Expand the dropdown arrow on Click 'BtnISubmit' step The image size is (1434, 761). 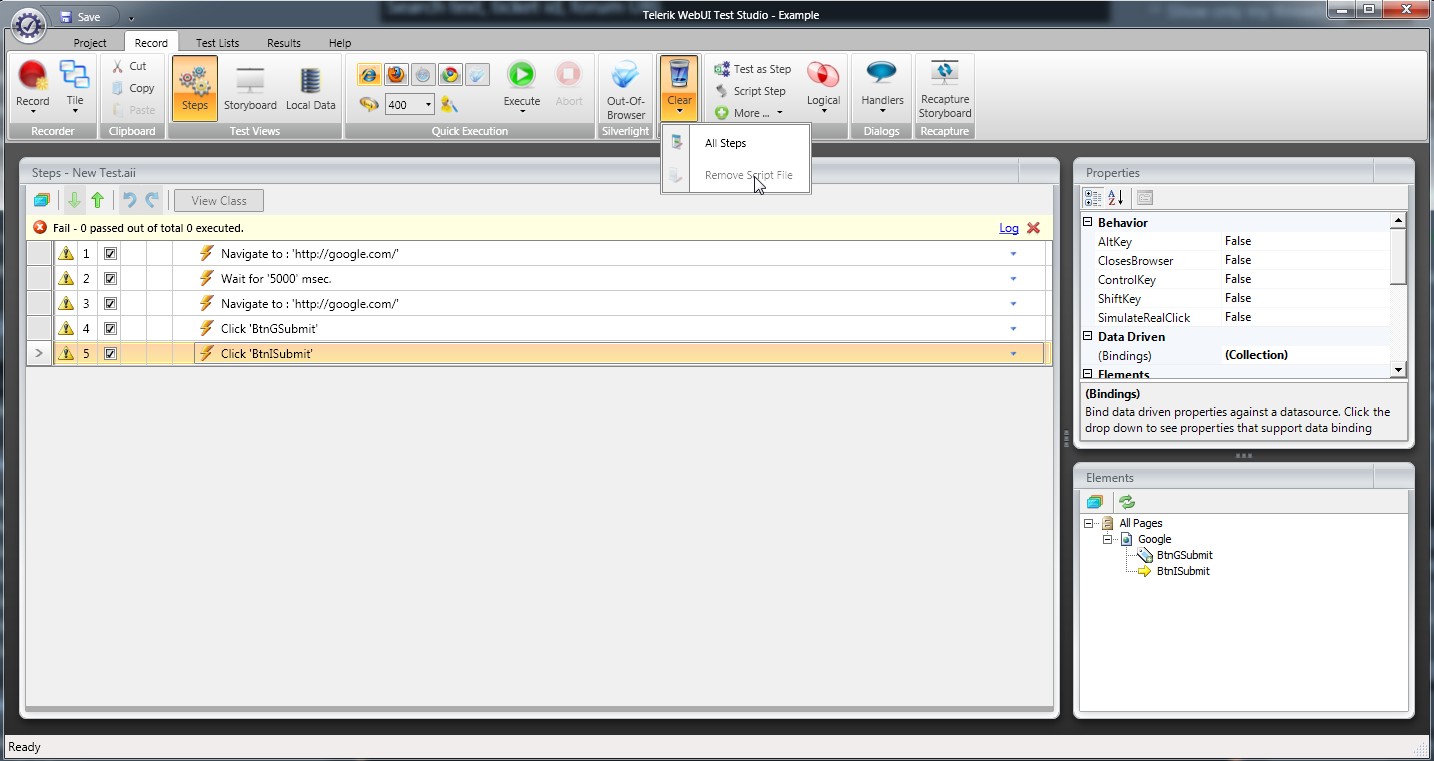[1013, 354]
